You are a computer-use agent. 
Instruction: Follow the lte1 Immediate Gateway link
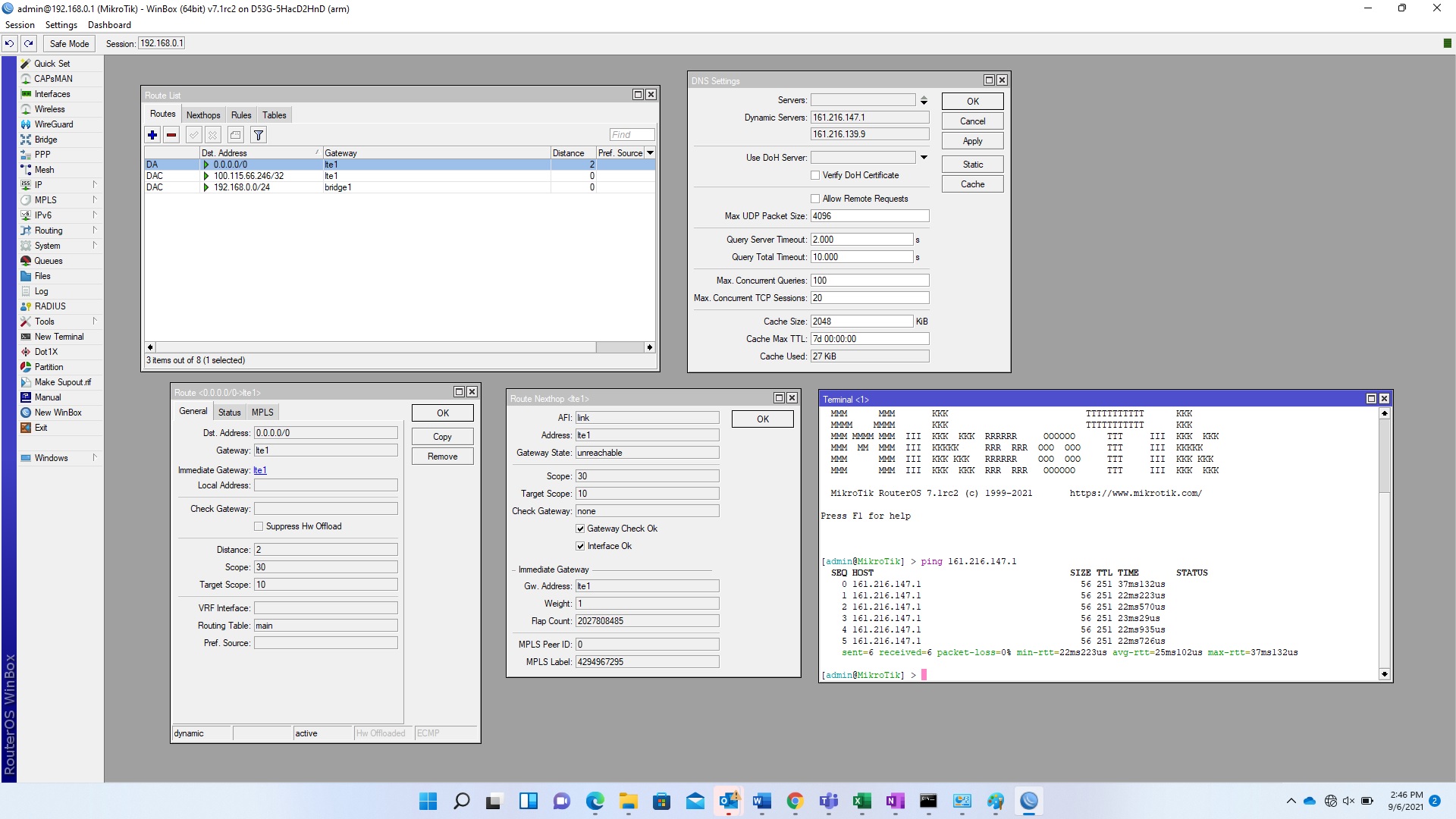coord(260,470)
